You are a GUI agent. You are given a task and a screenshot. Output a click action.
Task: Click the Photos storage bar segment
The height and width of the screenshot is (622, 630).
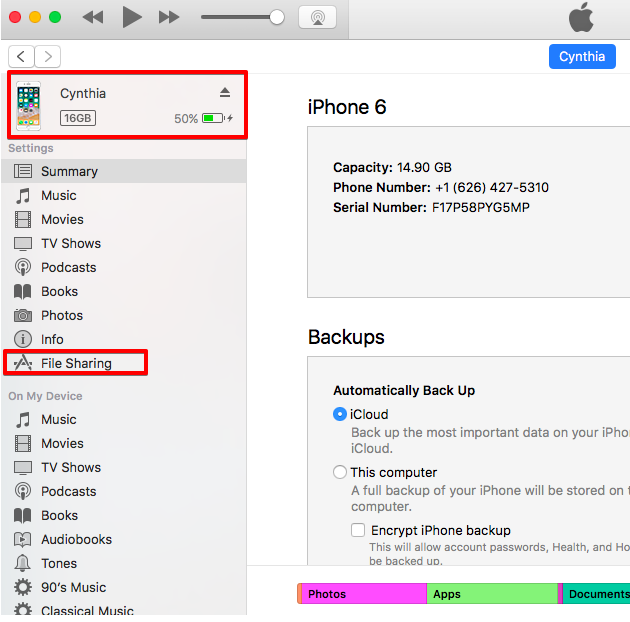tap(364, 594)
